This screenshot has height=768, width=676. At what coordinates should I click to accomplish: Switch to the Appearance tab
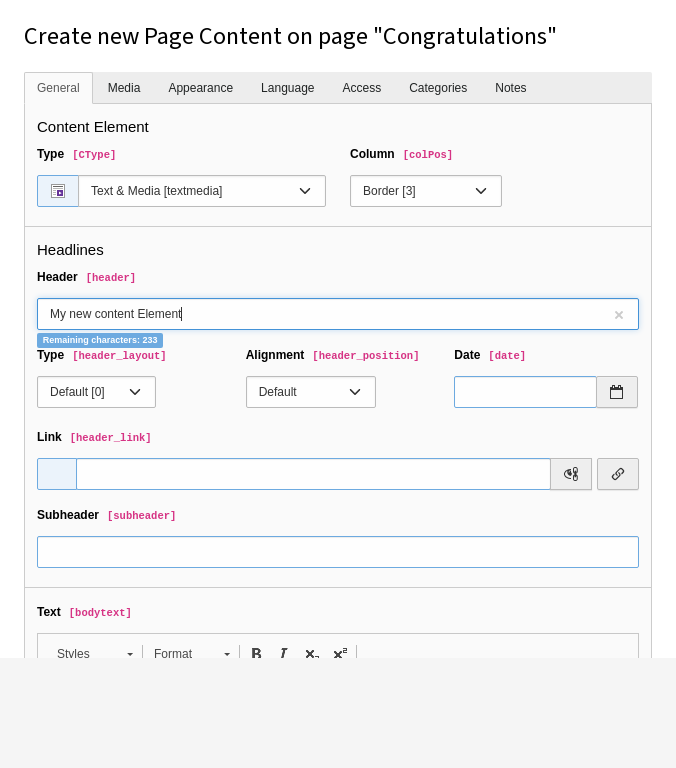click(200, 88)
